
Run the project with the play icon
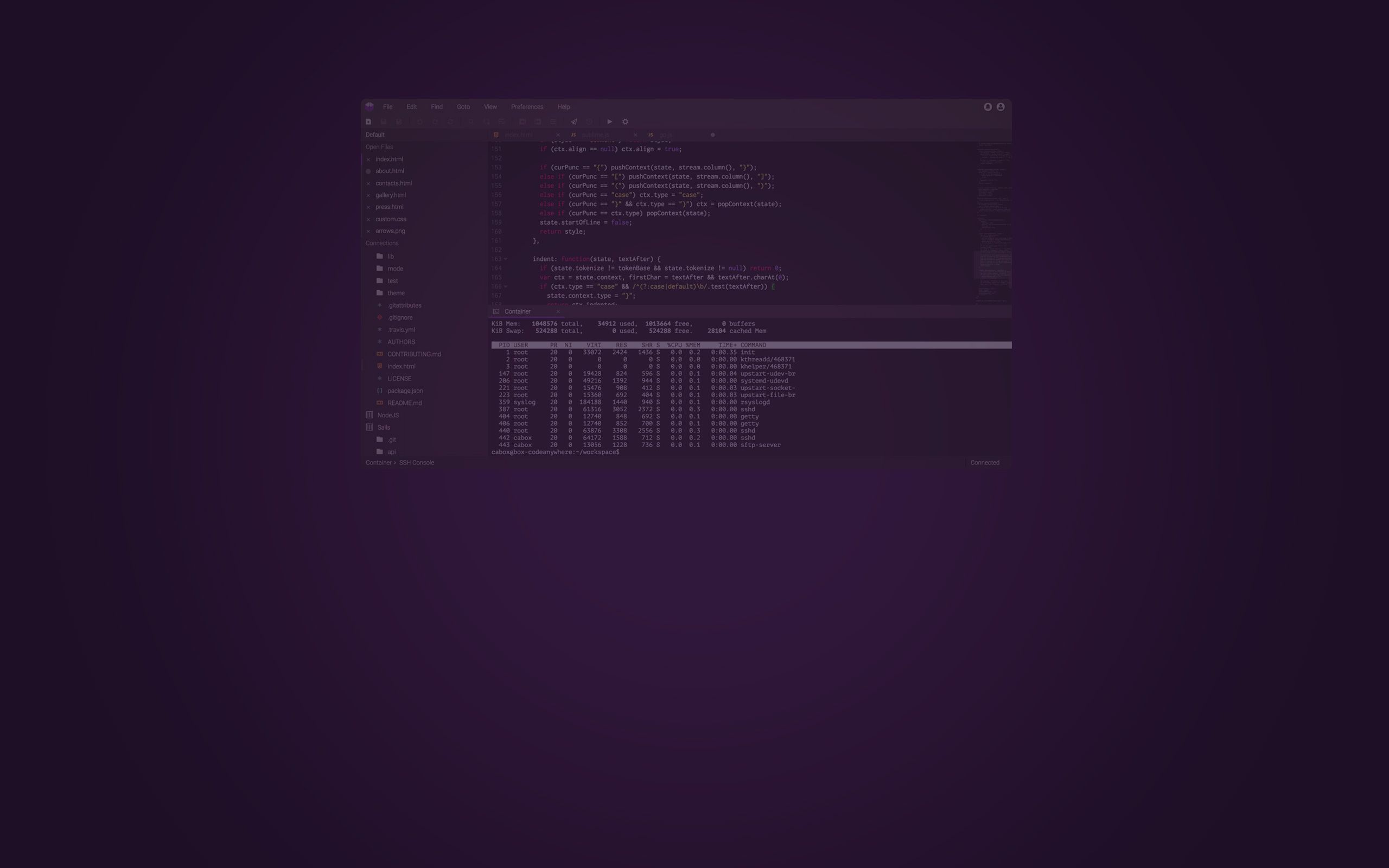pos(609,122)
